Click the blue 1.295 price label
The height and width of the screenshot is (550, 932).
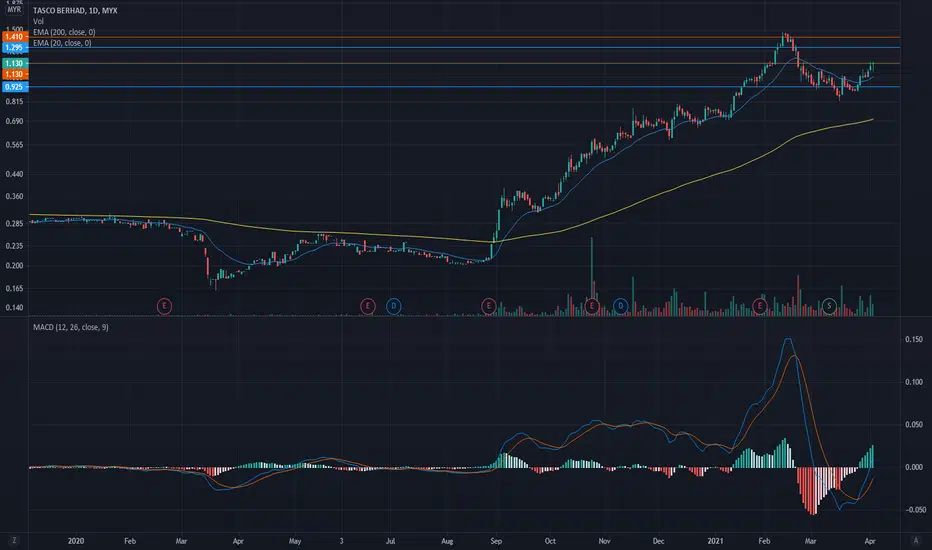14,48
